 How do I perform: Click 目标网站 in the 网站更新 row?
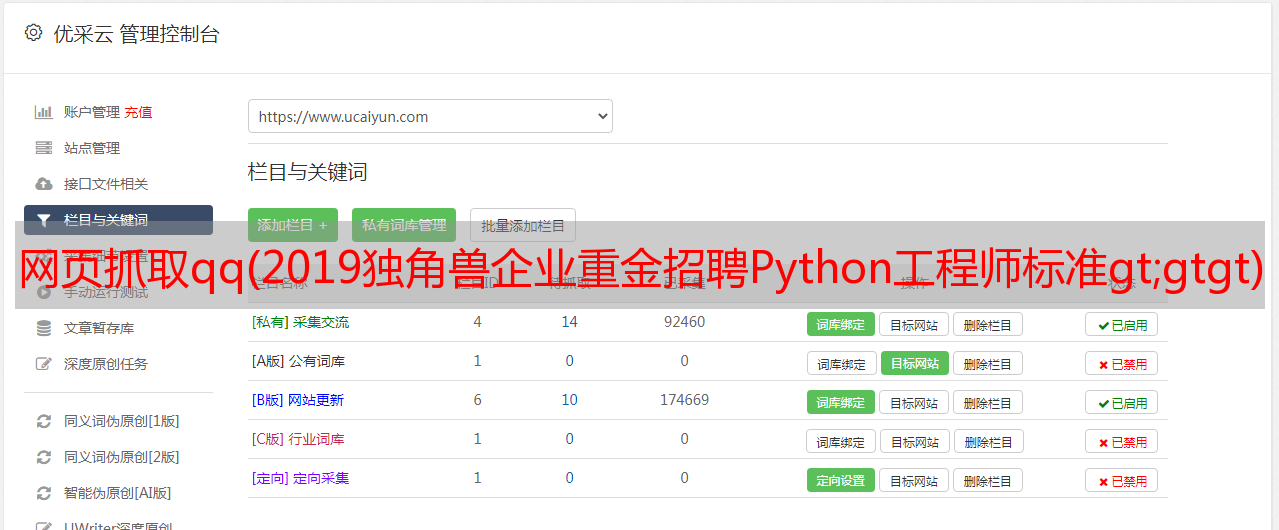pos(914,402)
